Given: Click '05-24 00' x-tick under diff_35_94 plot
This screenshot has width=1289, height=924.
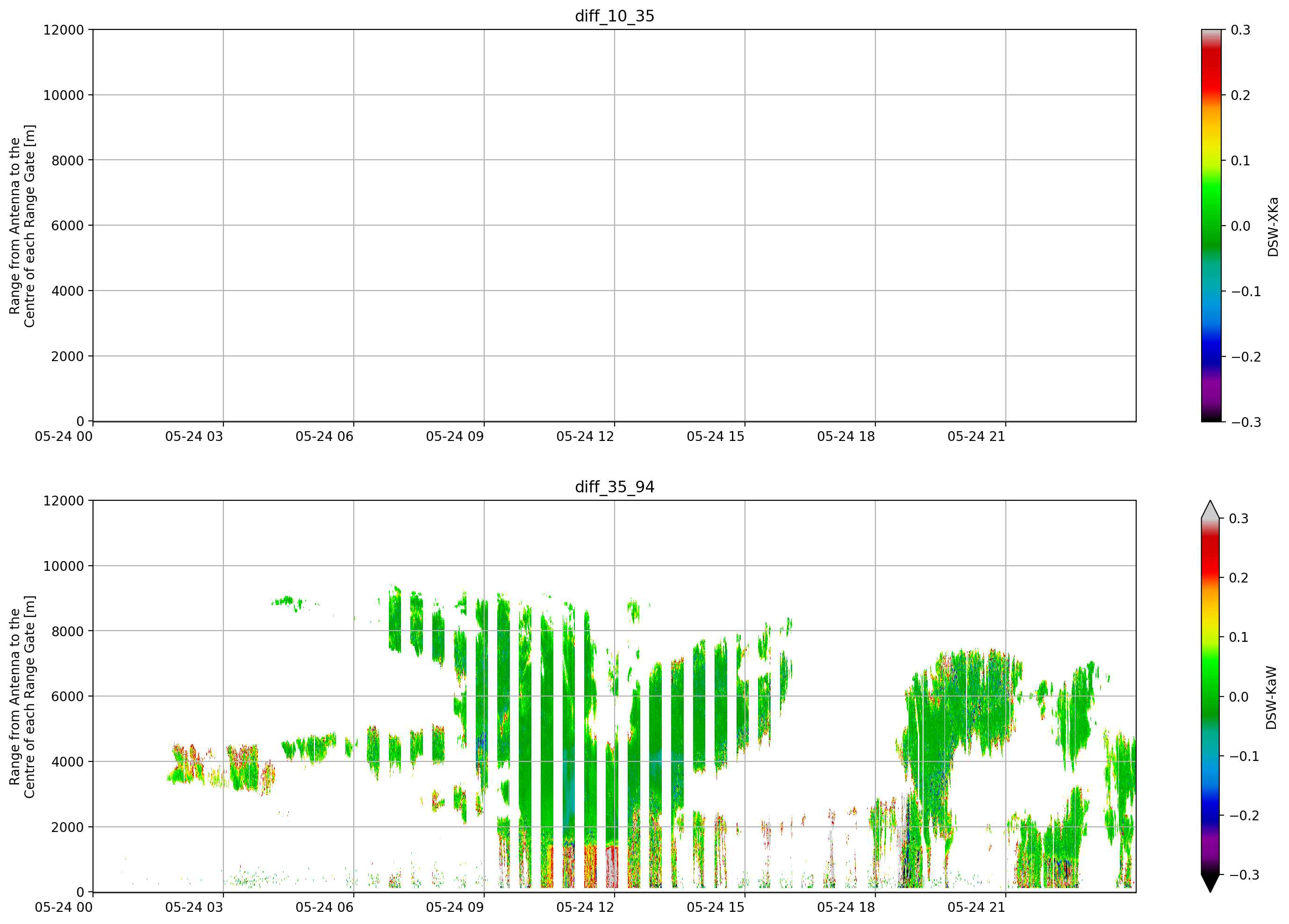Looking at the screenshot, I should tap(64, 908).
